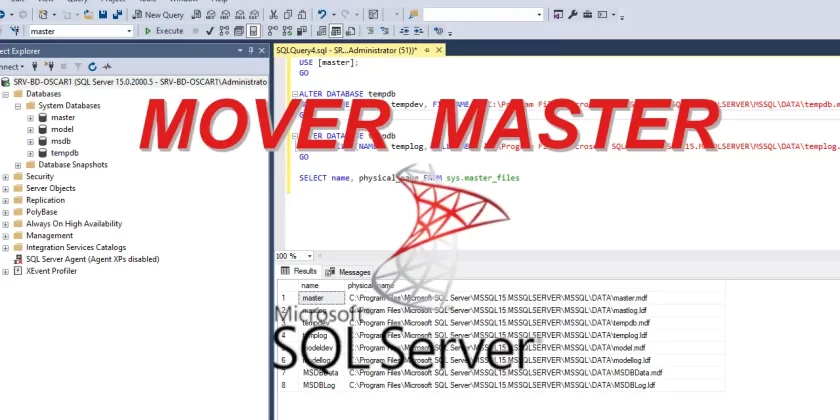Viewport: 840px width, 420px height.
Task: Toggle Include Actual Execution Plan
Action: tap(273, 31)
